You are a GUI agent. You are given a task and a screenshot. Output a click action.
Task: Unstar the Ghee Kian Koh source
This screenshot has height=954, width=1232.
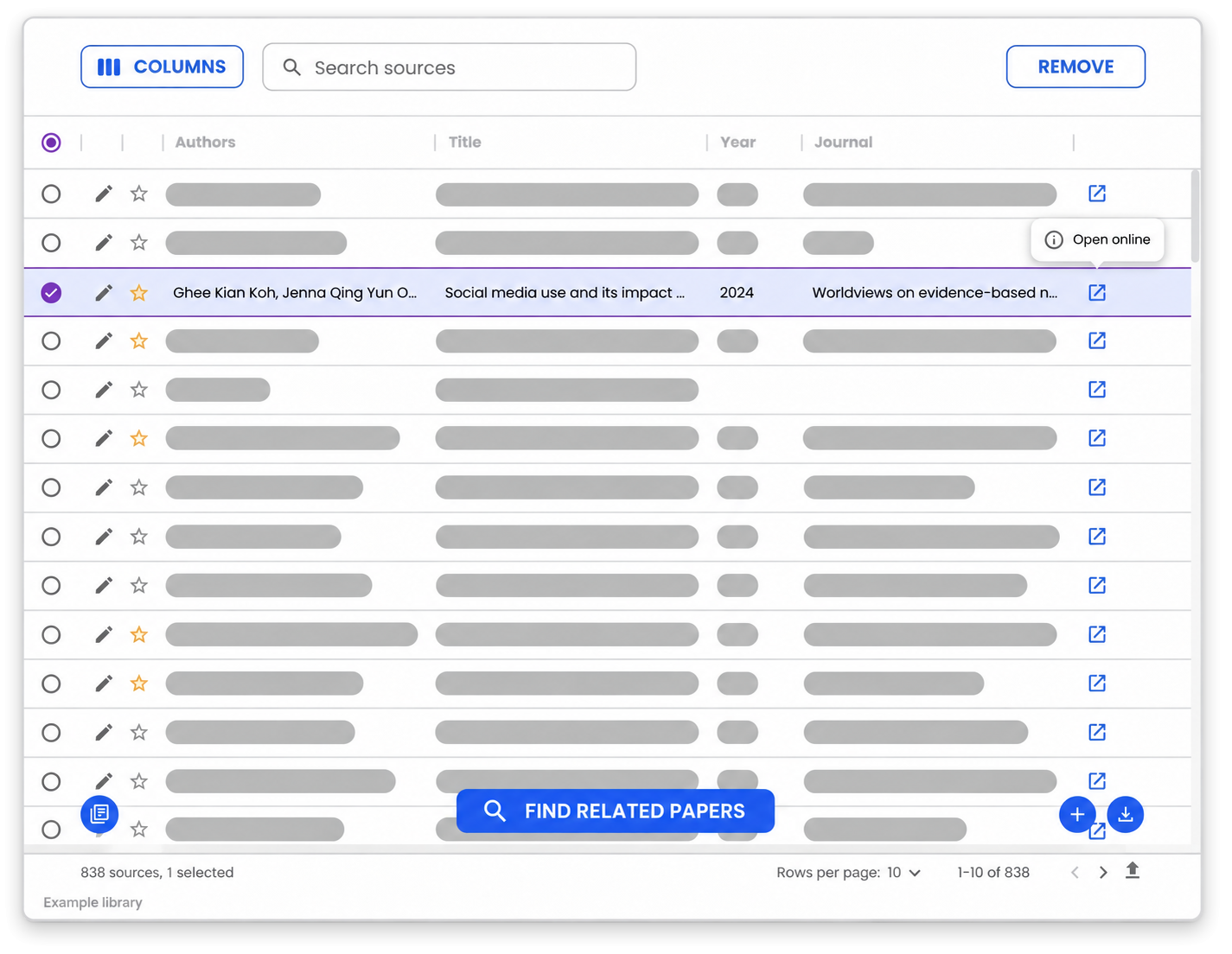click(x=139, y=293)
